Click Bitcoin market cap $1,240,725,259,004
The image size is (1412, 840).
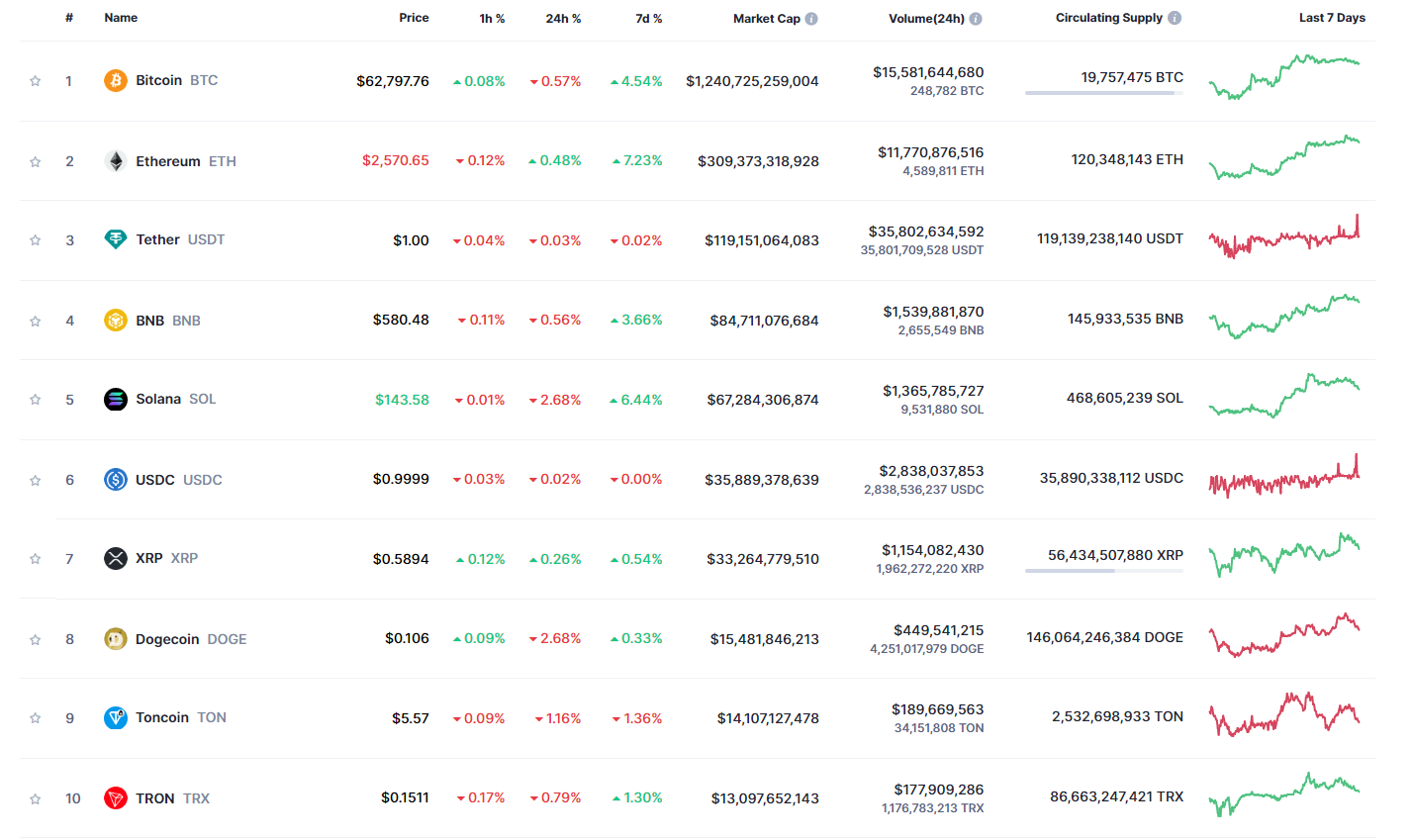coord(752,81)
